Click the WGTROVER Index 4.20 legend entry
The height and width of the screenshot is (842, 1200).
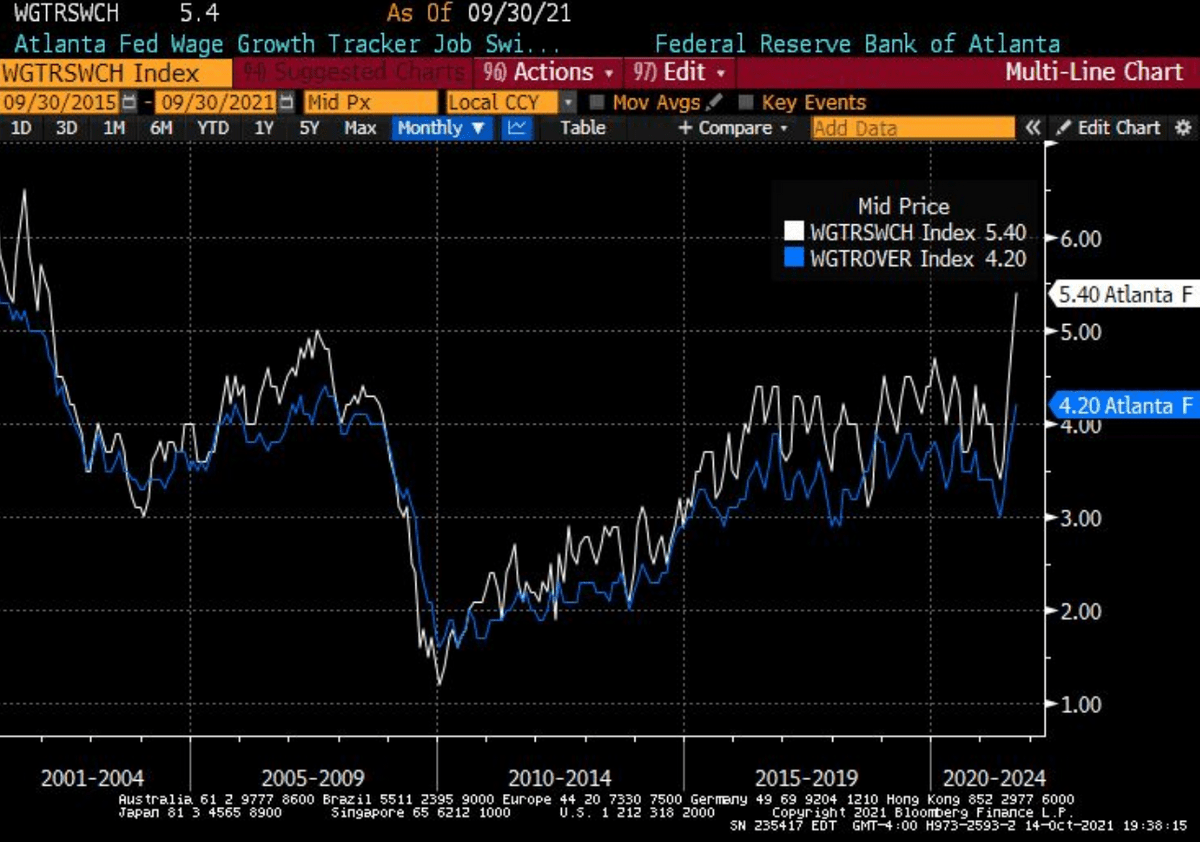click(x=918, y=258)
